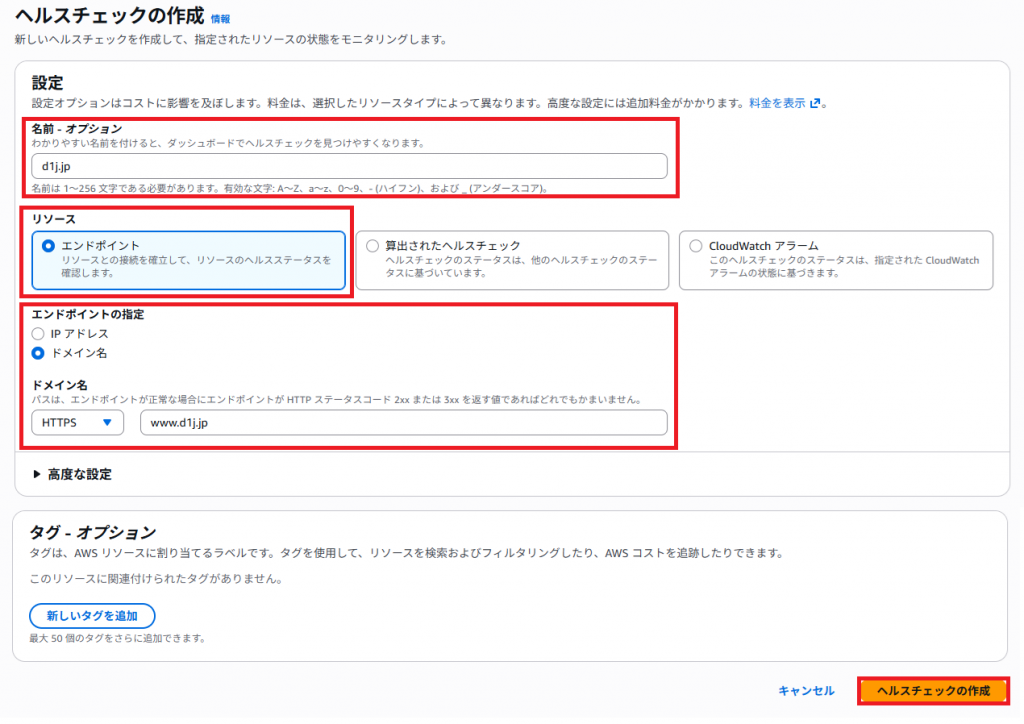The image size is (1024, 724).
Task: Select the エンドポイント resource option
Action: point(48,246)
